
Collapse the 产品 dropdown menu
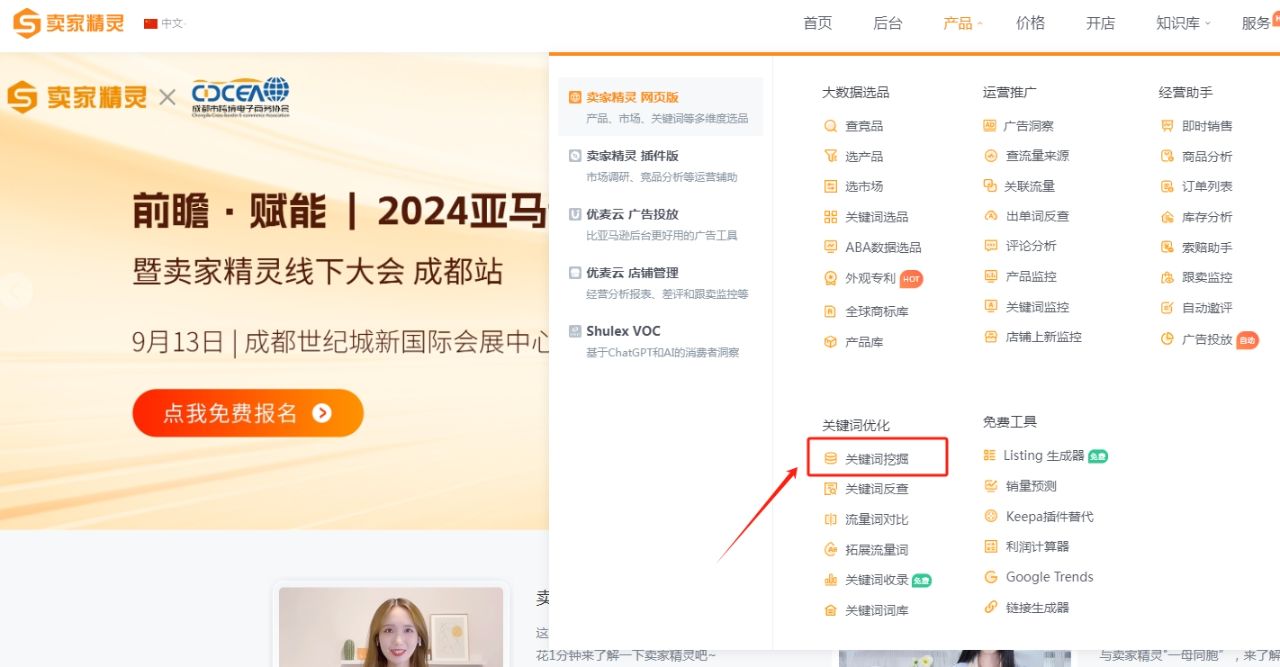963,23
